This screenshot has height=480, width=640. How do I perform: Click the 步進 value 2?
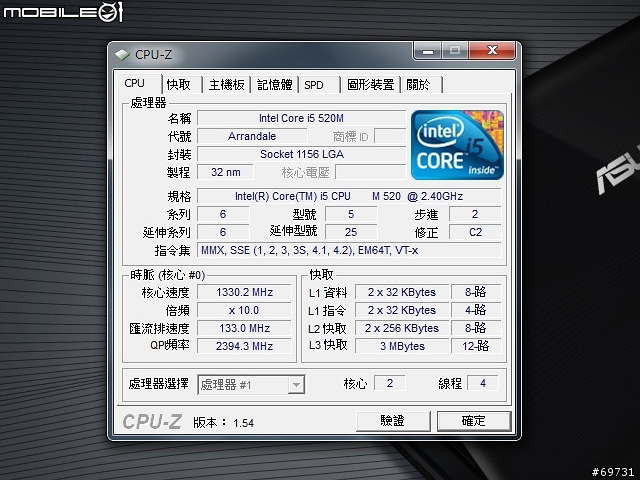tap(475, 214)
